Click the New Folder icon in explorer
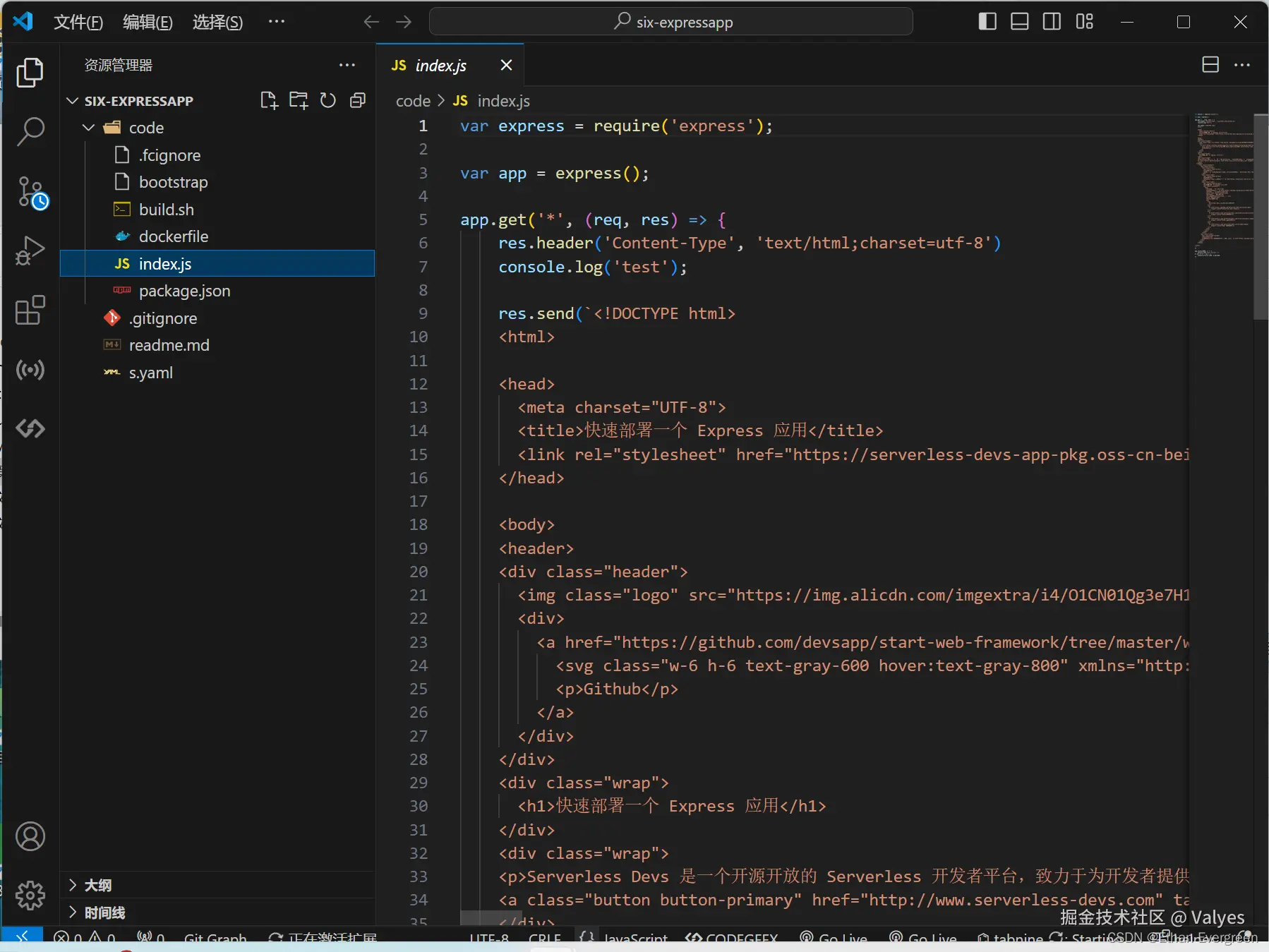This screenshot has height=952, width=1269. point(299,100)
